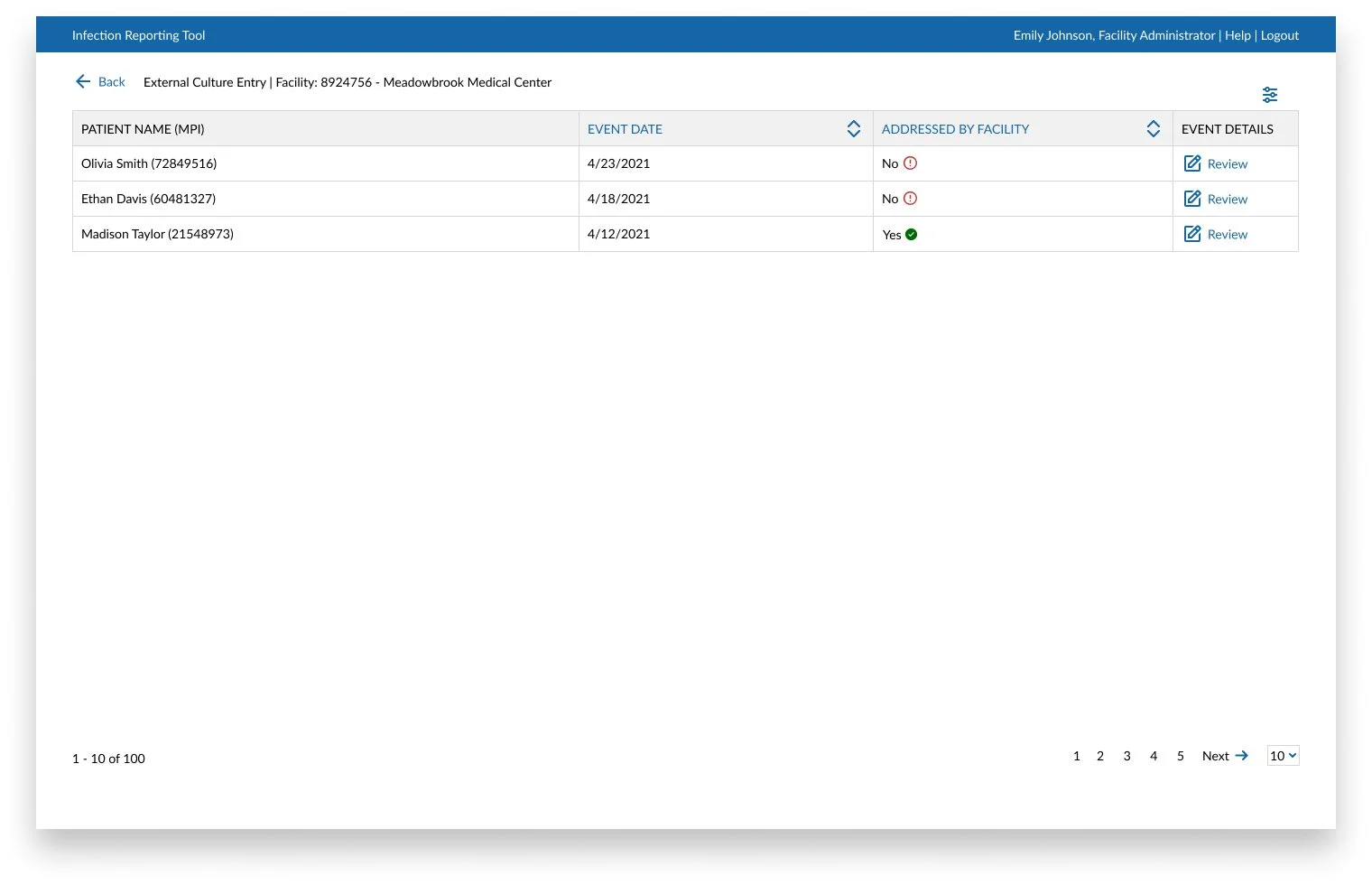Open the rows-per-page dropdown showing 10
Screen dimensions: 1372x885
pyautogui.click(x=1283, y=756)
